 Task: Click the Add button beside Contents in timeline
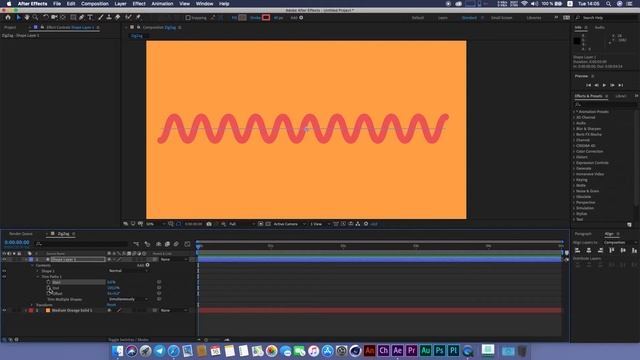click(x=147, y=265)
